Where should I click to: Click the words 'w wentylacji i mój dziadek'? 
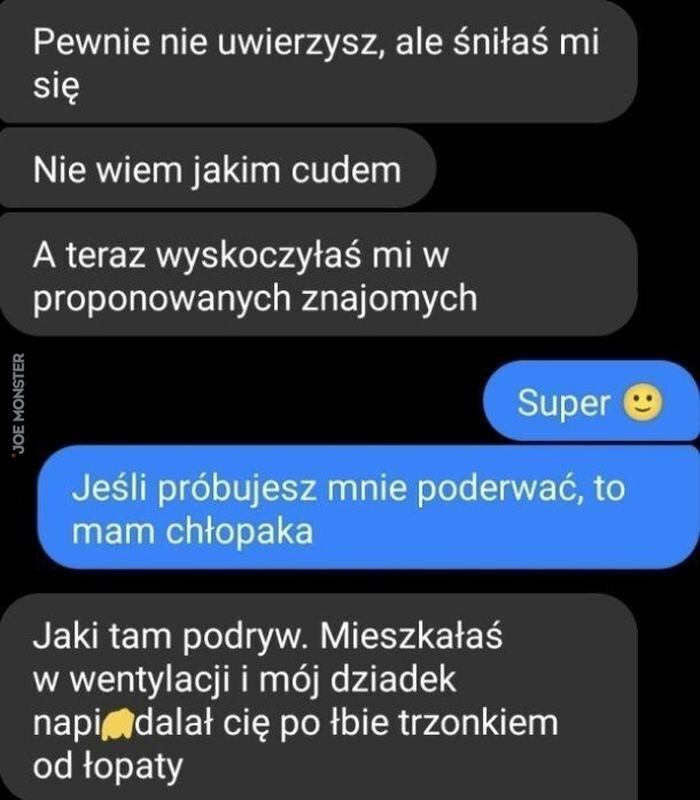tap(244, 681)
